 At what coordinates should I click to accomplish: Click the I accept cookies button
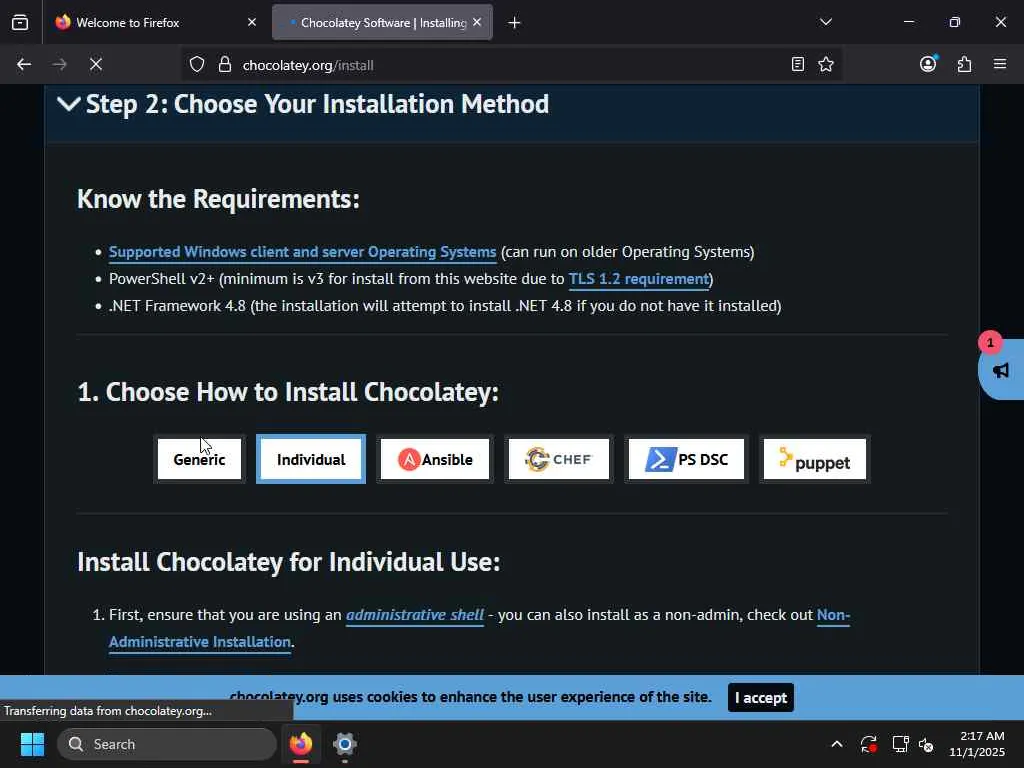pyautogui.click(x=761, y=697)
